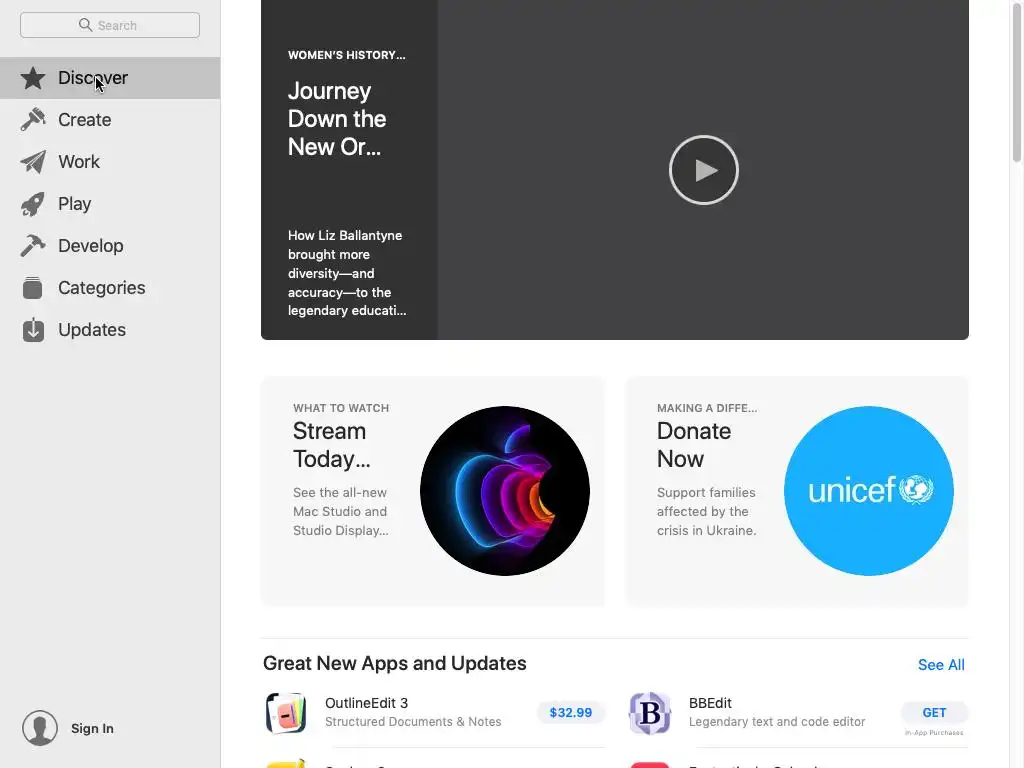This screenshot has height=768, width=1024.
Task: Click the search magnifier icon
Action: 86,25
